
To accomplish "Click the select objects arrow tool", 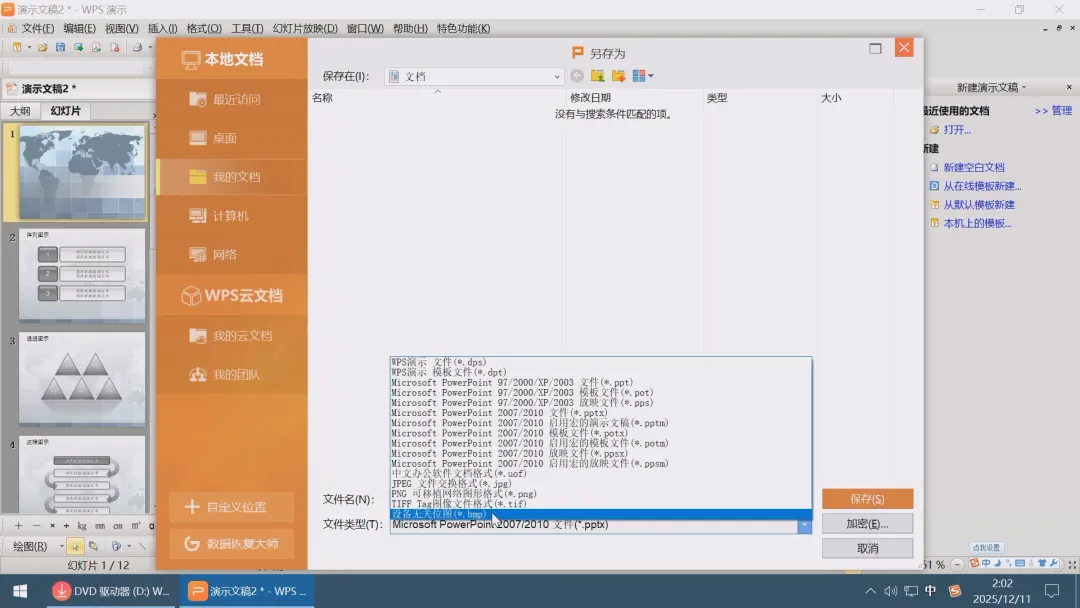I will [x=75, y=546].
